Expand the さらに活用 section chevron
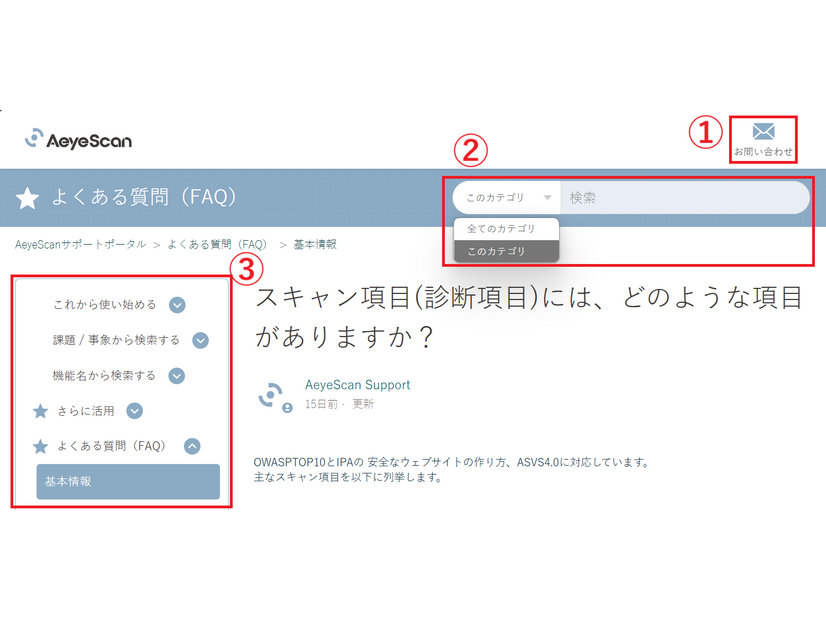This screenshot has height=620, width=826. [135, 411]
